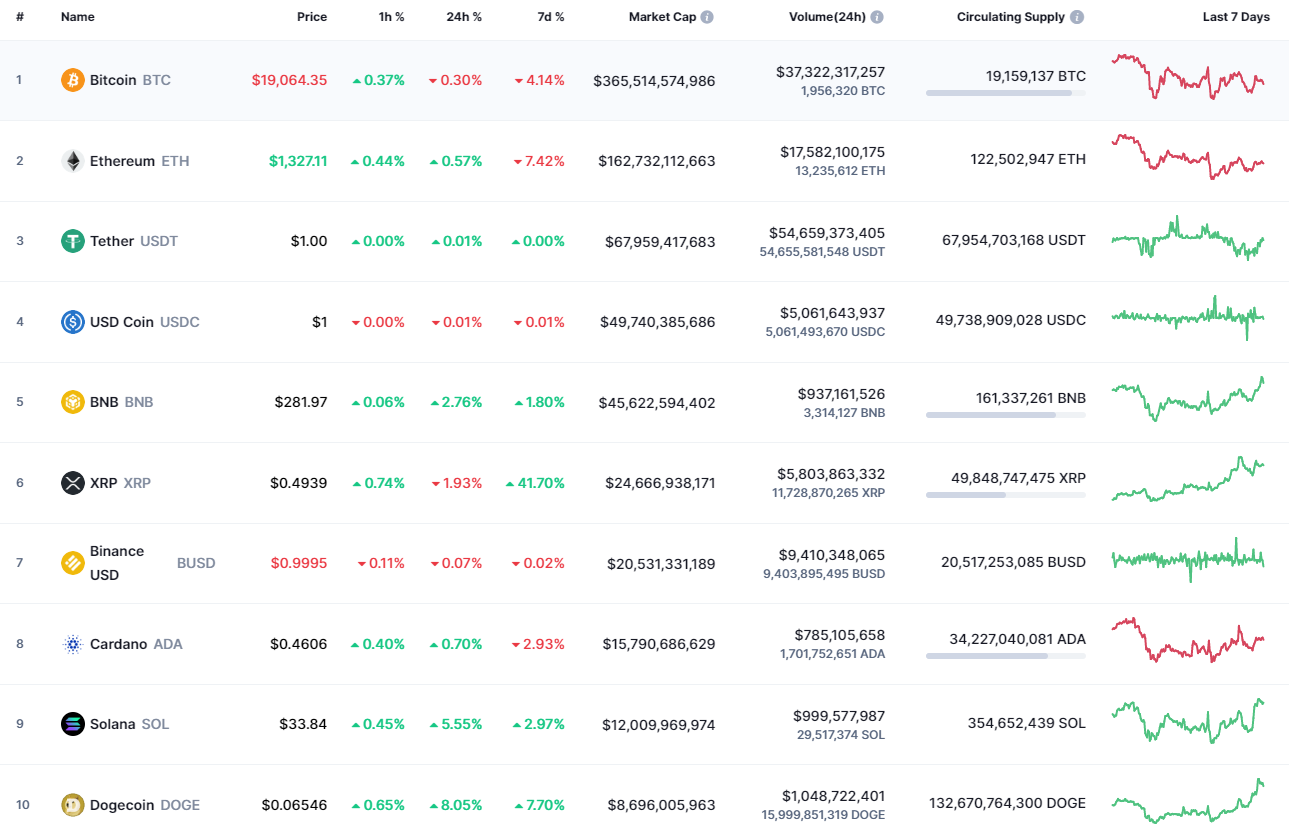Click the Tether logo icon
The width and height of the screenshot is (1289, 837).
coord(72,241)
